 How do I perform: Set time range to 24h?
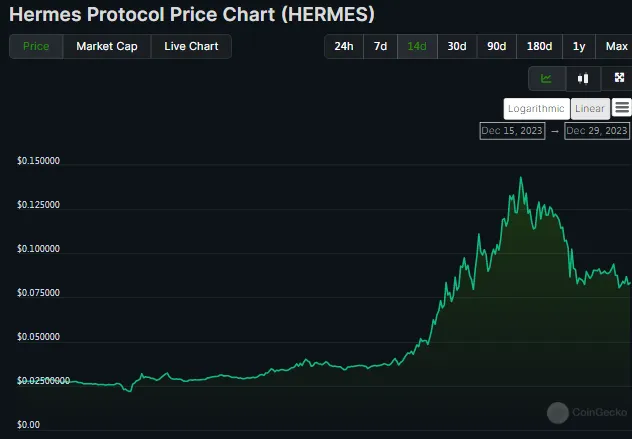tap(344, 46)
